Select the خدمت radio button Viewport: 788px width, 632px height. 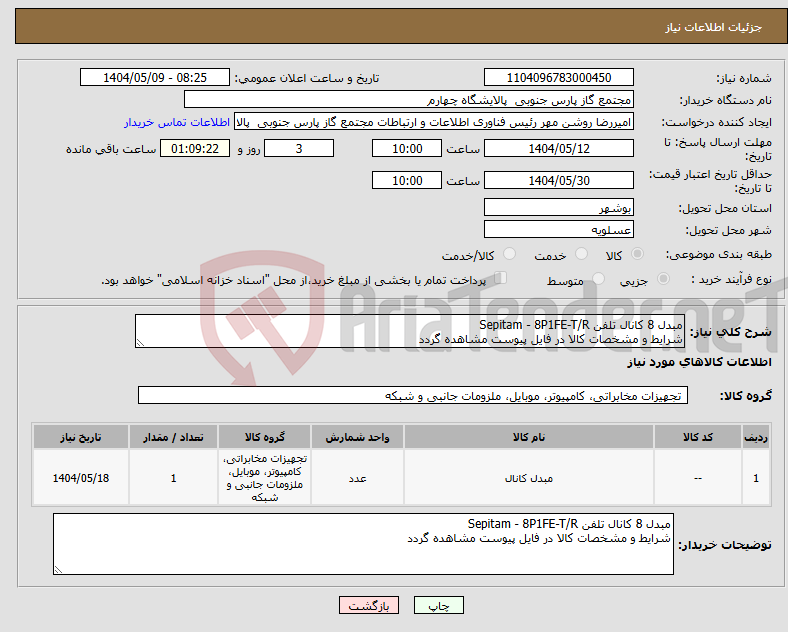(581, 254)
